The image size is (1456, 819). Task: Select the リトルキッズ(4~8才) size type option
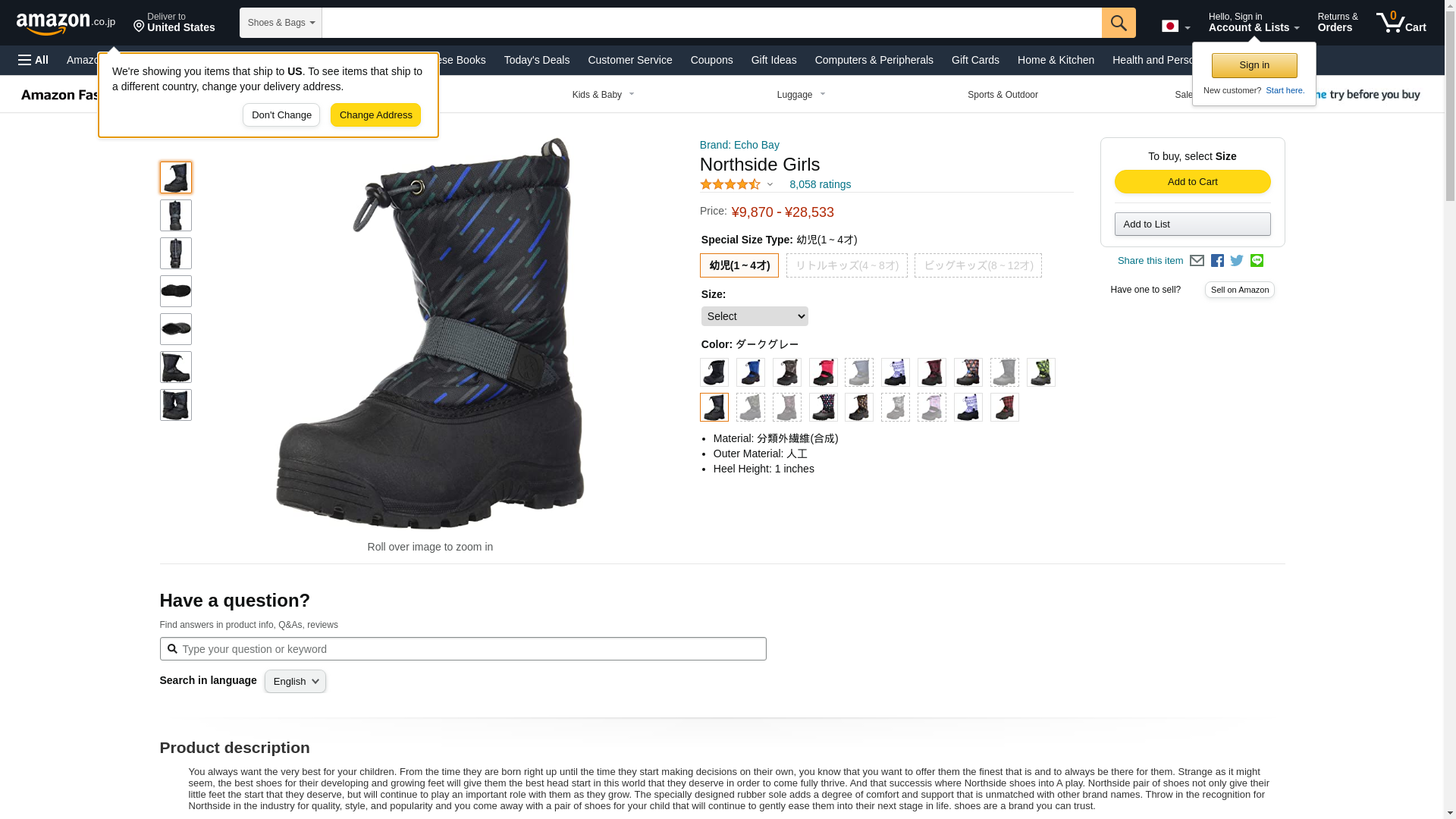point(846,265)
